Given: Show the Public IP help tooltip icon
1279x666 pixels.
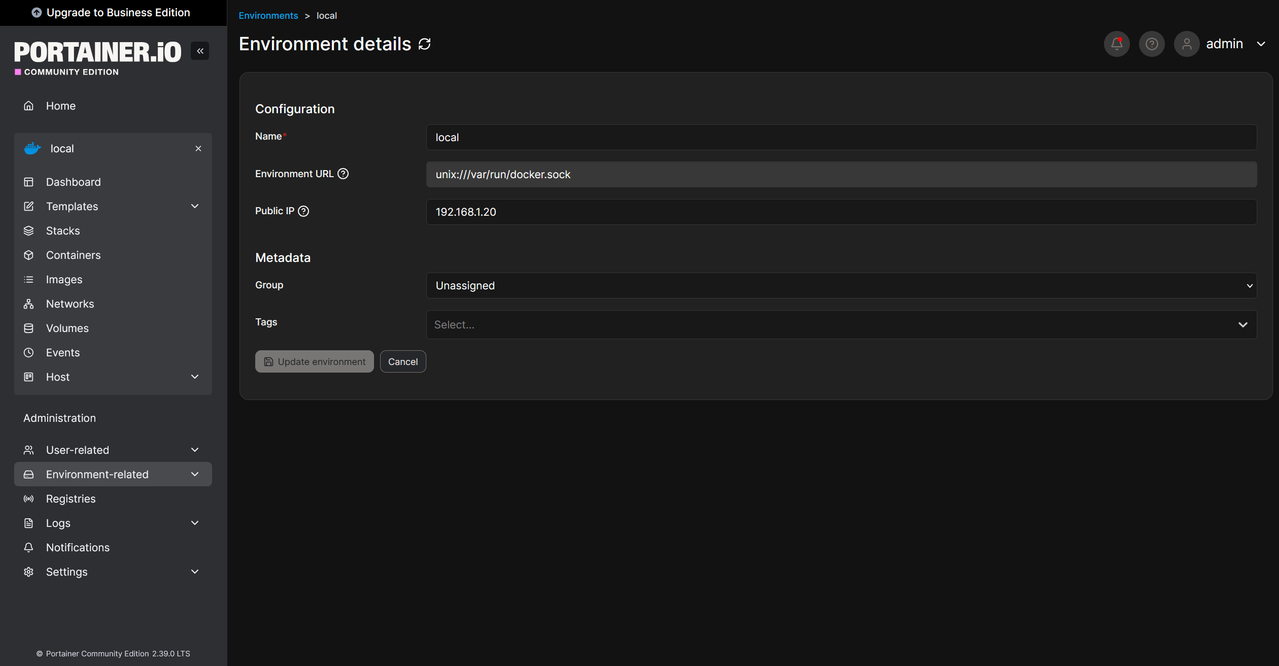Looking at the screenshot, I should 304,211.
